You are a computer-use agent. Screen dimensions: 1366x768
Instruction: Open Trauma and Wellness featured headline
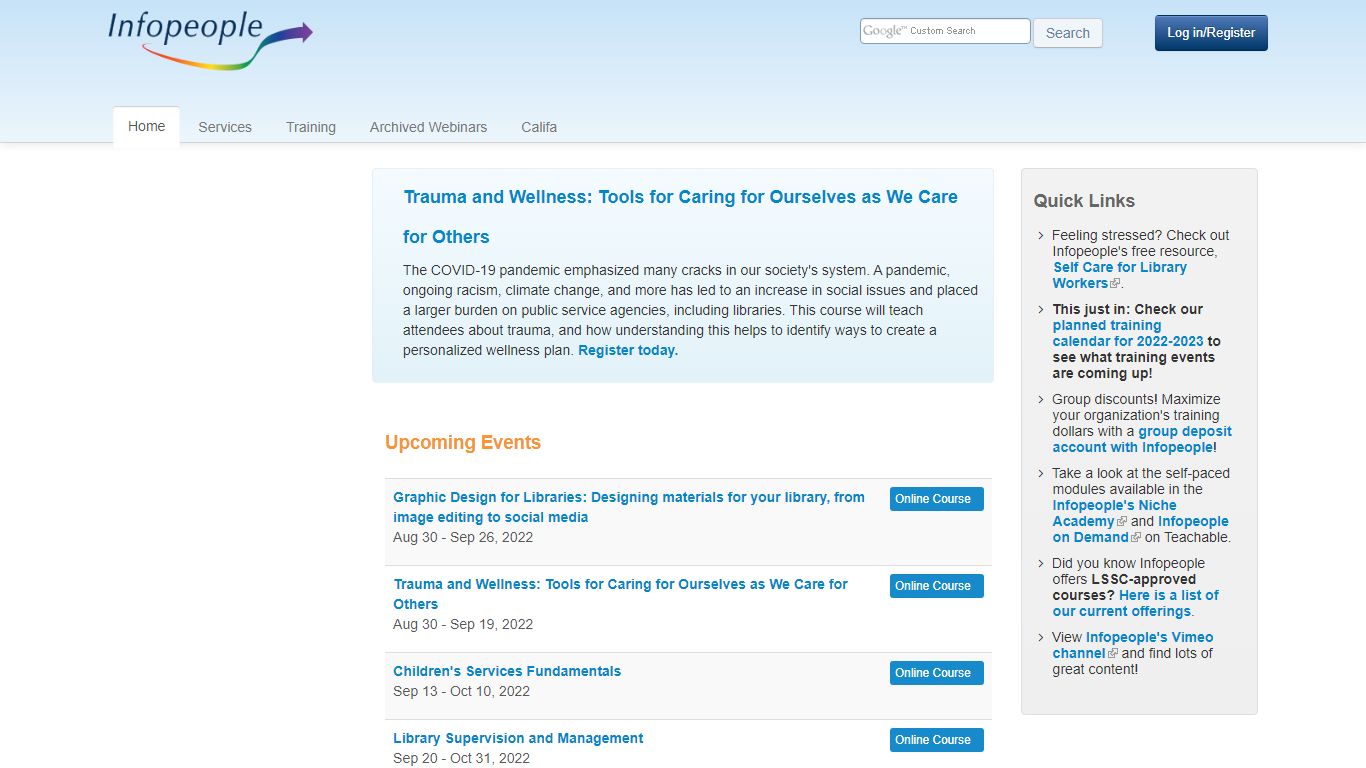tap(680, 217)
